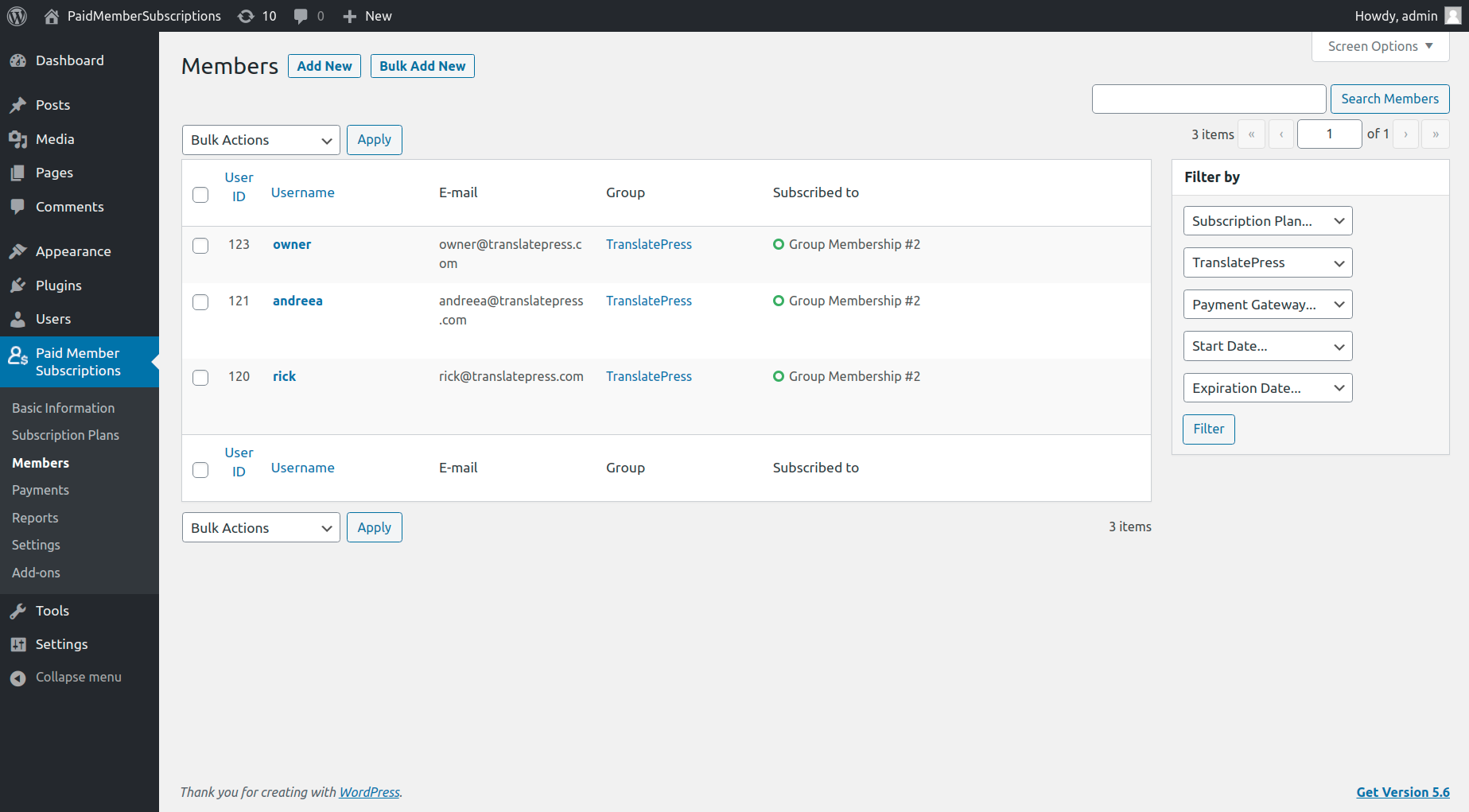Select the checkbox for member rick
Image resolution: width=1469 pixels, height=812 pixels.
[x=200, y=378]
